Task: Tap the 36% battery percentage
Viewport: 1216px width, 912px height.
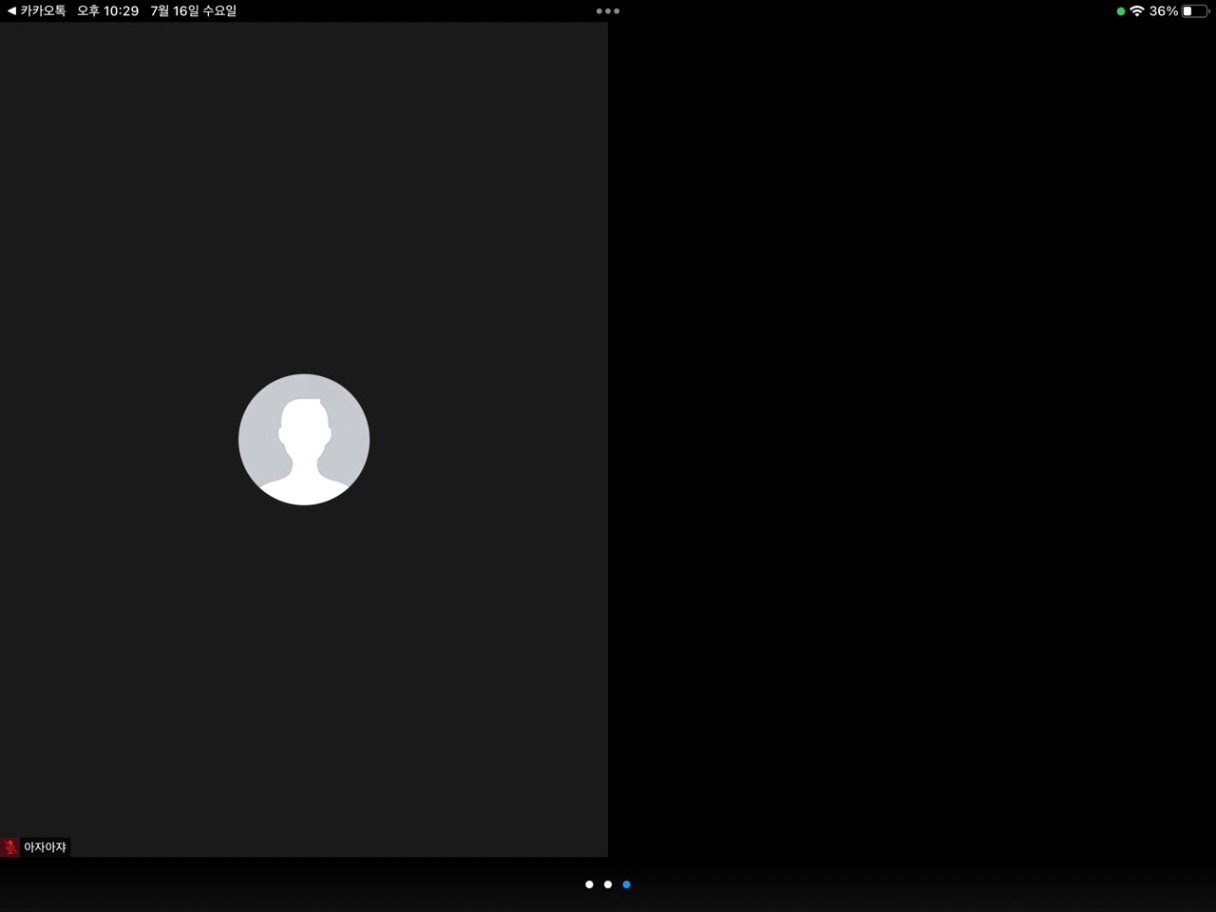Action: click(x=1163, y=11)
